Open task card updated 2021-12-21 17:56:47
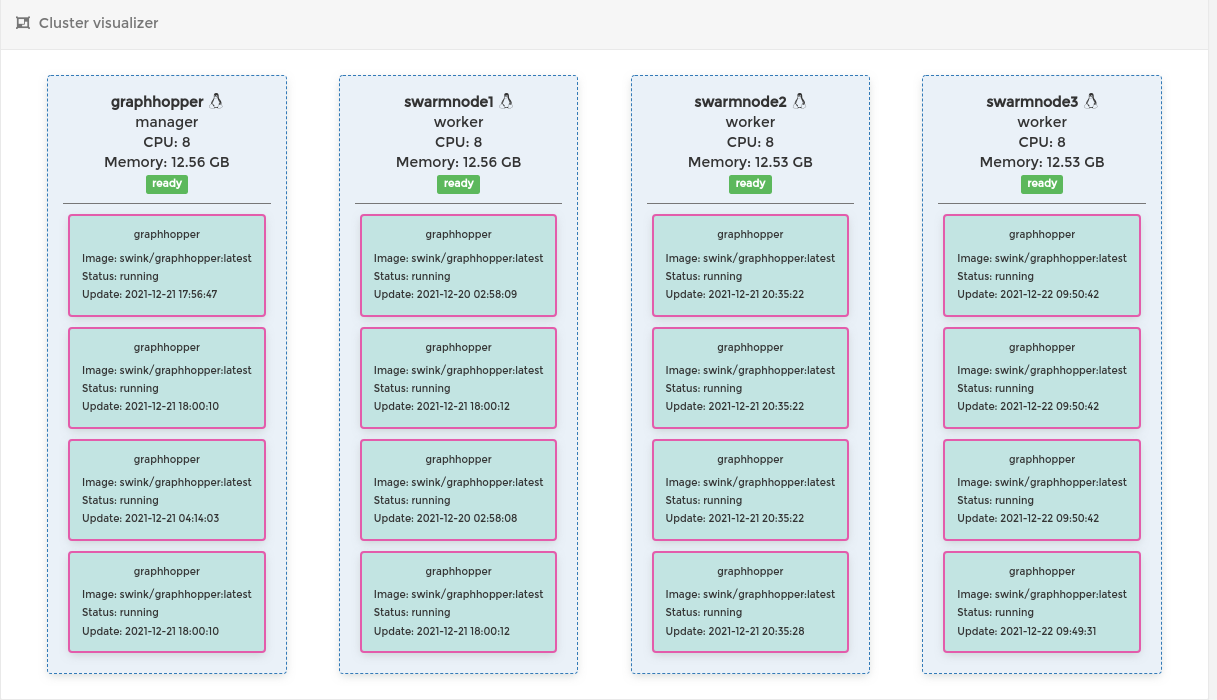The width and height of the screenshot is (1217, 700). coord(167,265)
